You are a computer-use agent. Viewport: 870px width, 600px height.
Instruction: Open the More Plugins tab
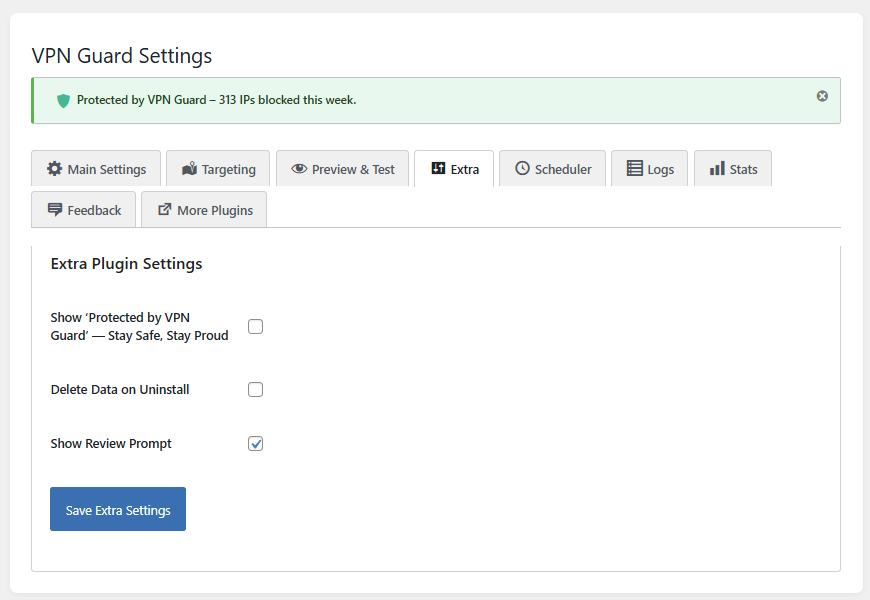tap(204, 210)
